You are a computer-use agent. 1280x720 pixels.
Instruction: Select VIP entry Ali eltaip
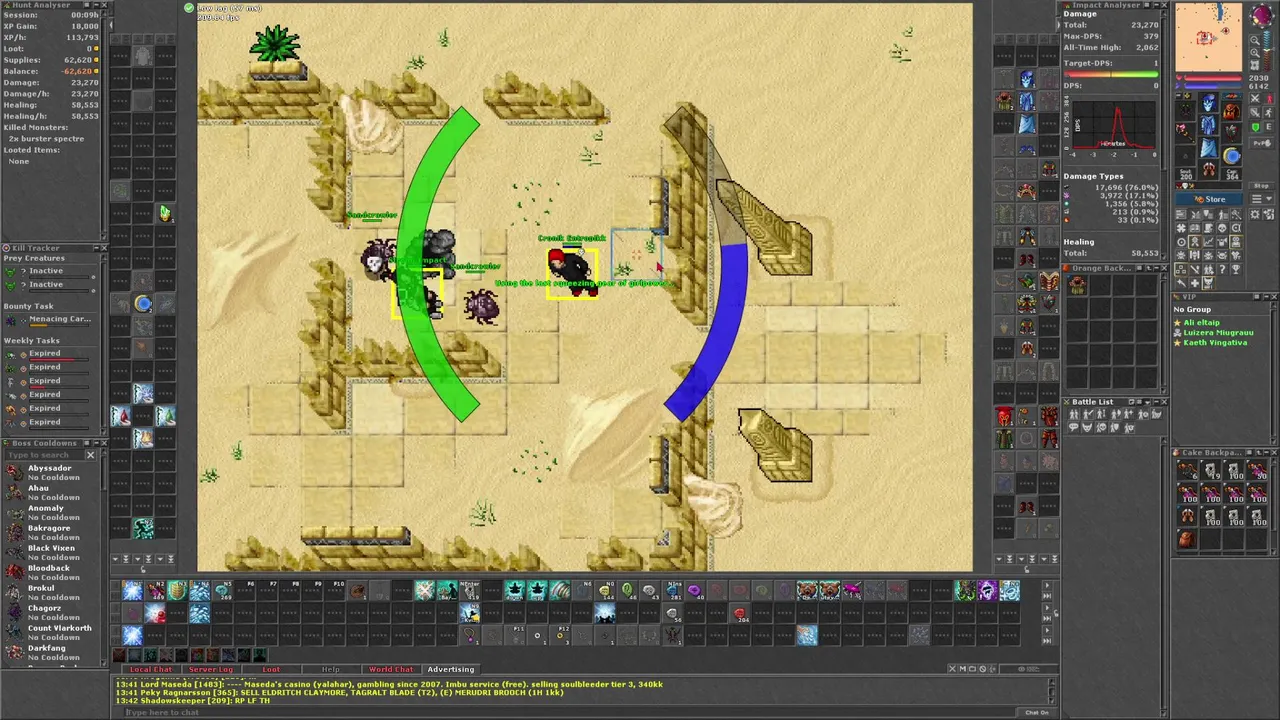tap(1201, 323)
